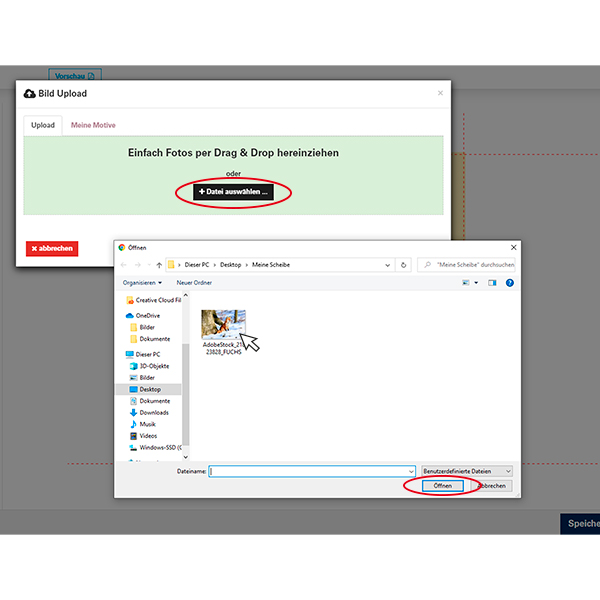Select the AdobeStock FUCHS image thumbnail

222,326
